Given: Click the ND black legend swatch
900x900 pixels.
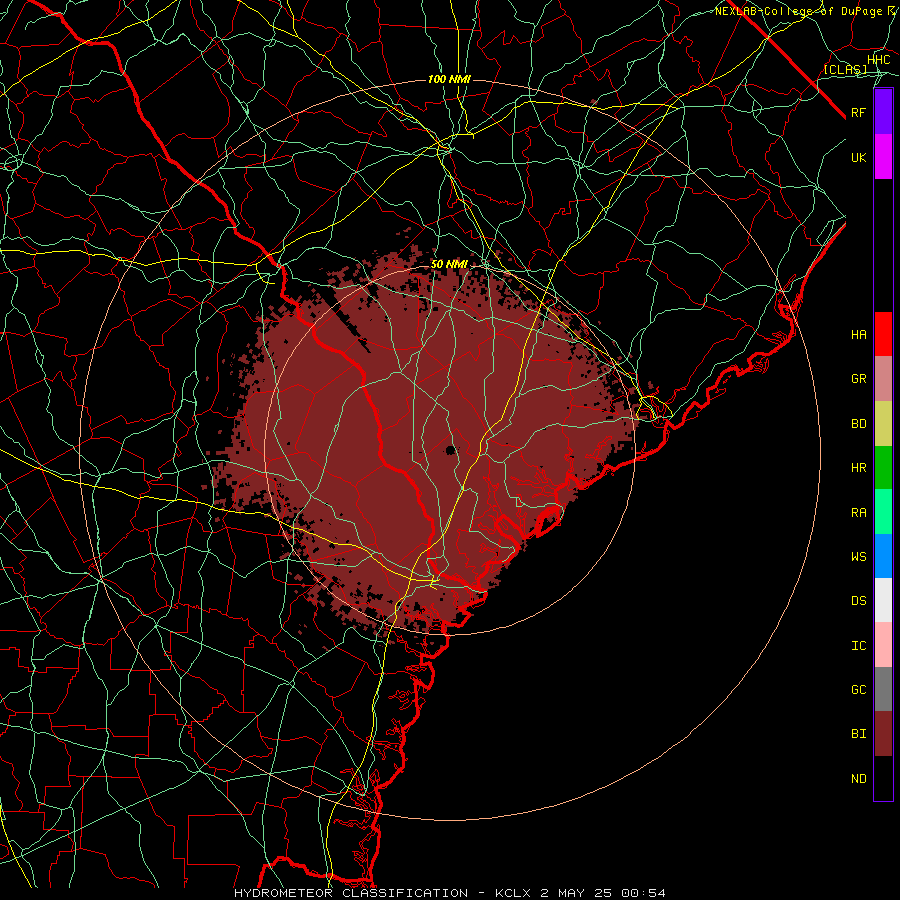Looking at the screenshot, I should click(x=883, y=778).
